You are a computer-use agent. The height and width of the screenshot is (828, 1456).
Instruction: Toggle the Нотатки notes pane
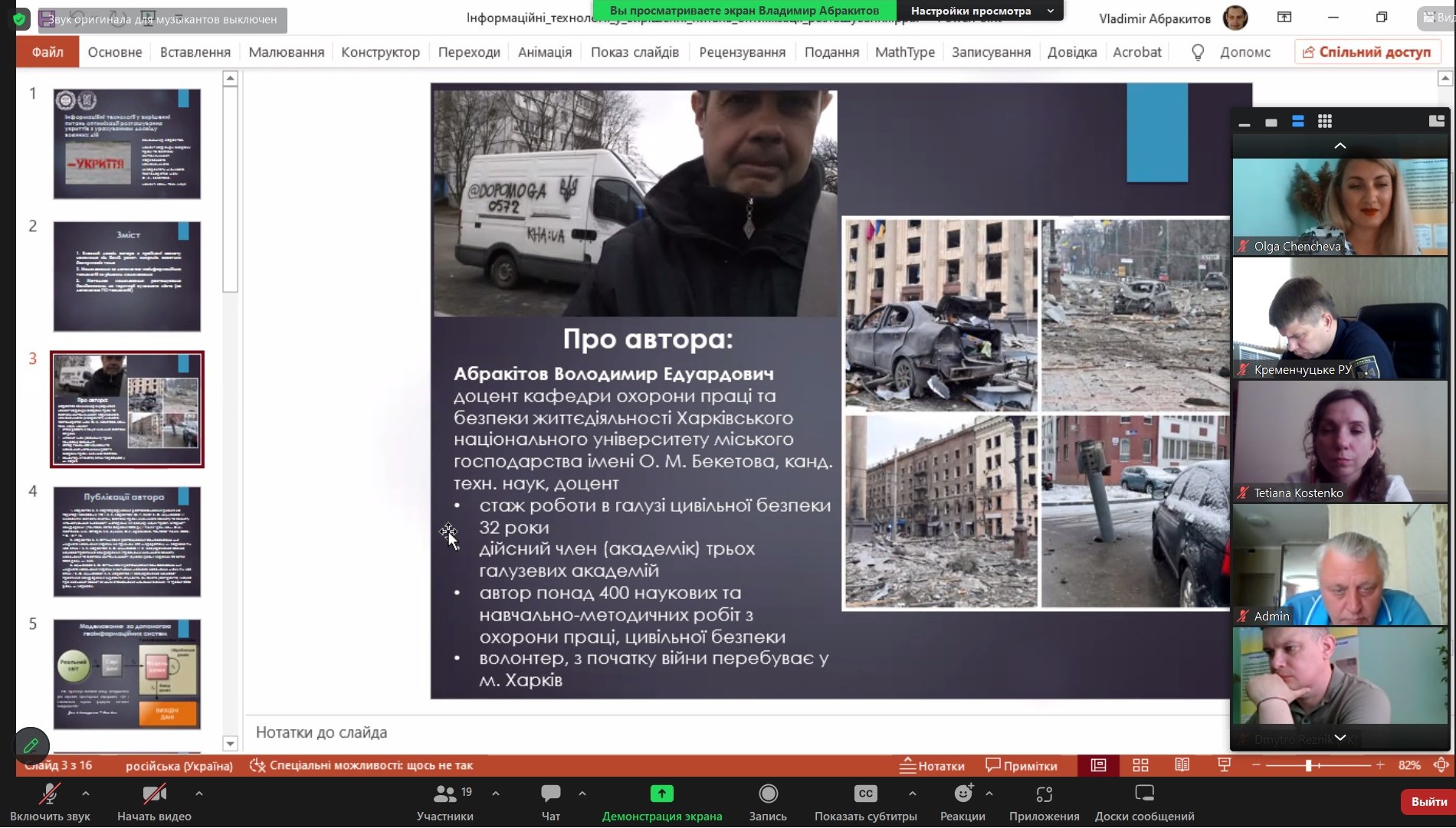pos(932,765)
